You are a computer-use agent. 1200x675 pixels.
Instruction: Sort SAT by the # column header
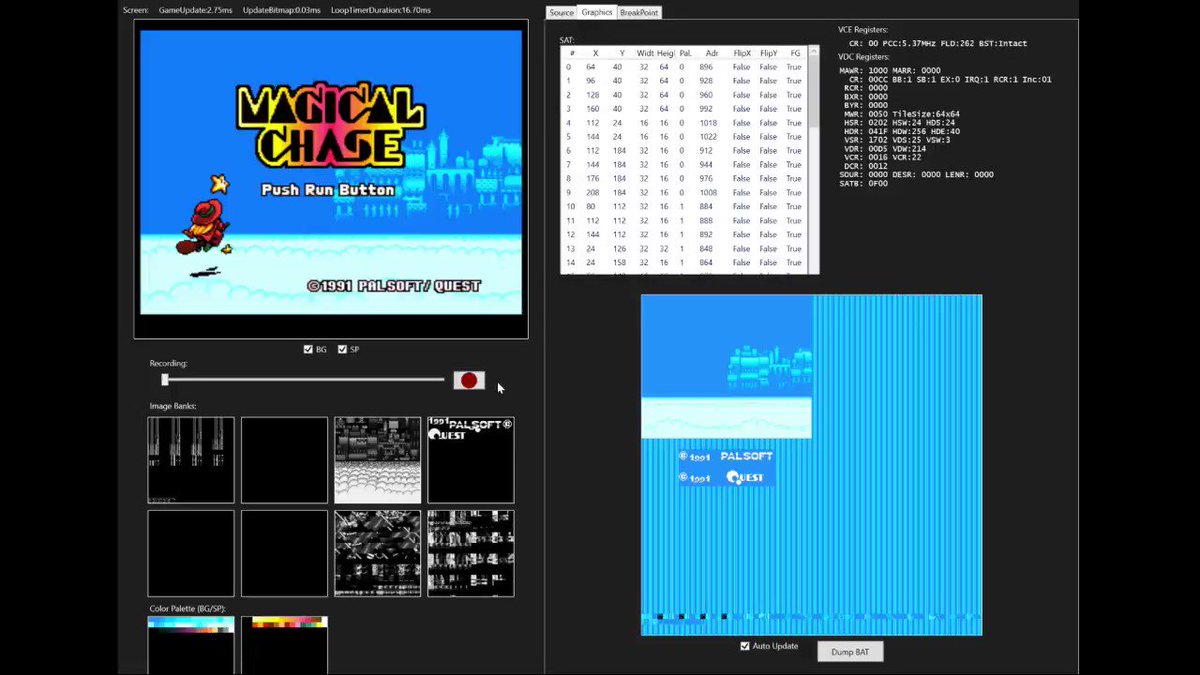(571, 53)
